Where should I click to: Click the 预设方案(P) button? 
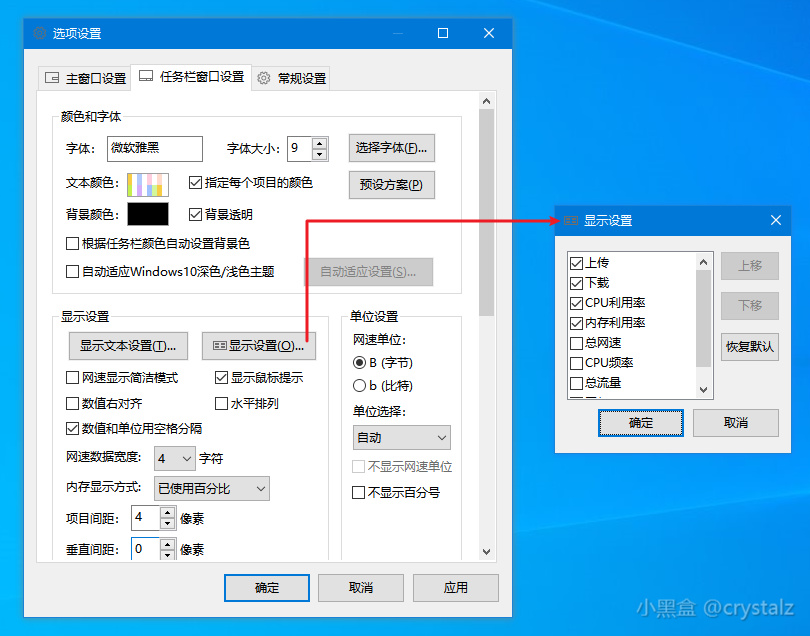pos(392,184)
